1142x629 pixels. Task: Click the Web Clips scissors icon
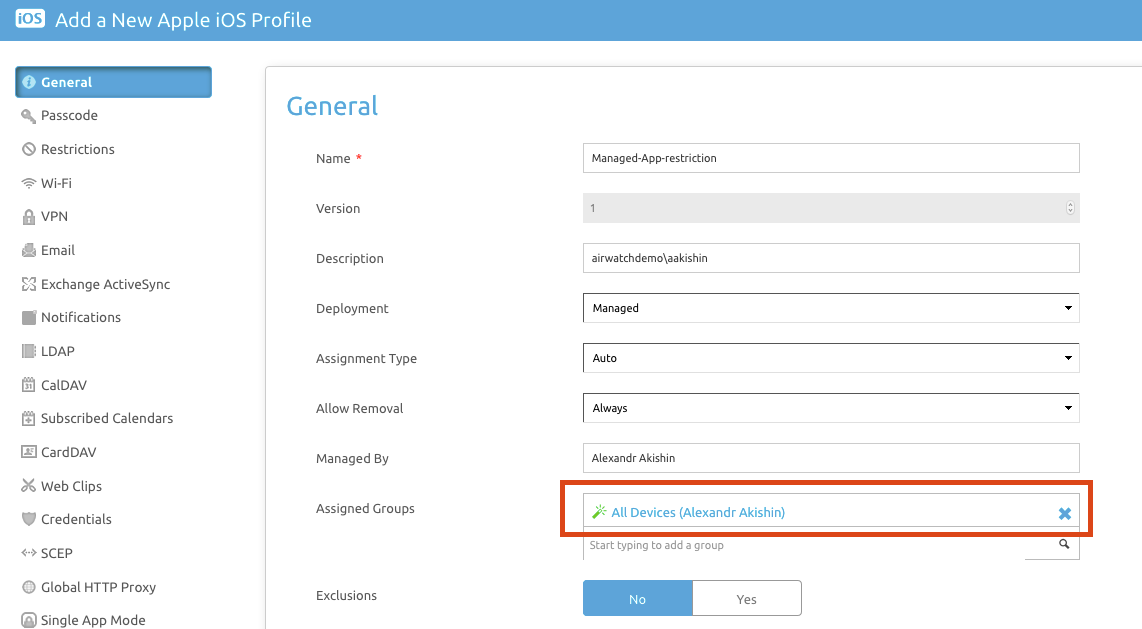point(28,487)
